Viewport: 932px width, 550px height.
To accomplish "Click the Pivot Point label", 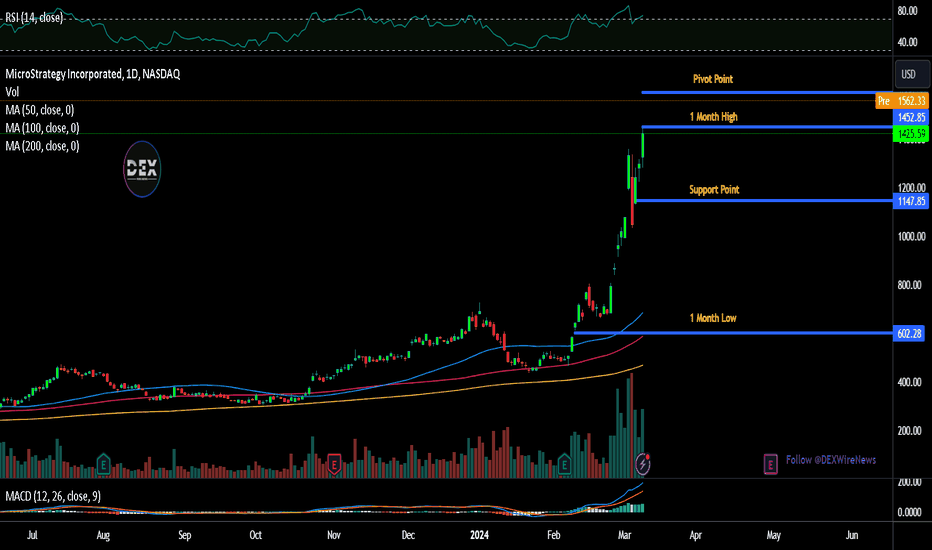I will click(713, 79).
